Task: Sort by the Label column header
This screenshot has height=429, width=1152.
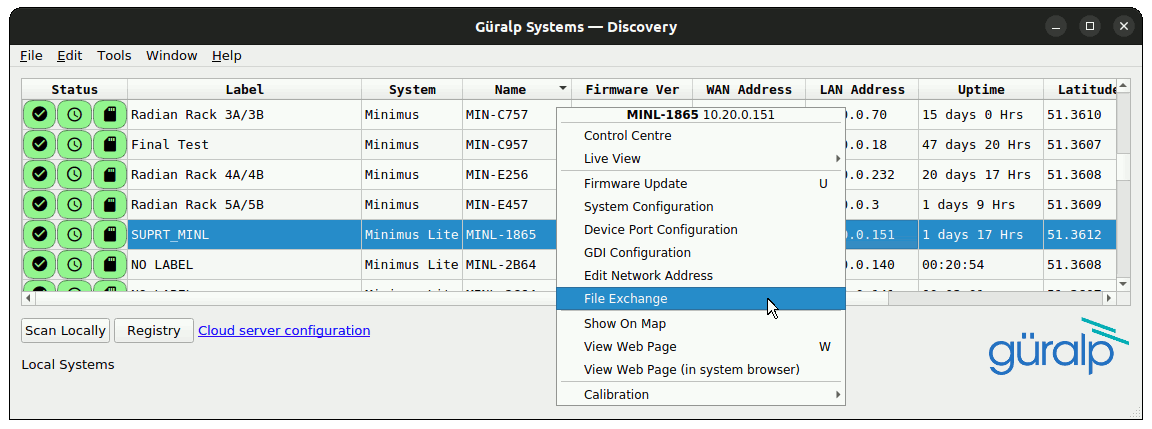Action: [245, 90]
